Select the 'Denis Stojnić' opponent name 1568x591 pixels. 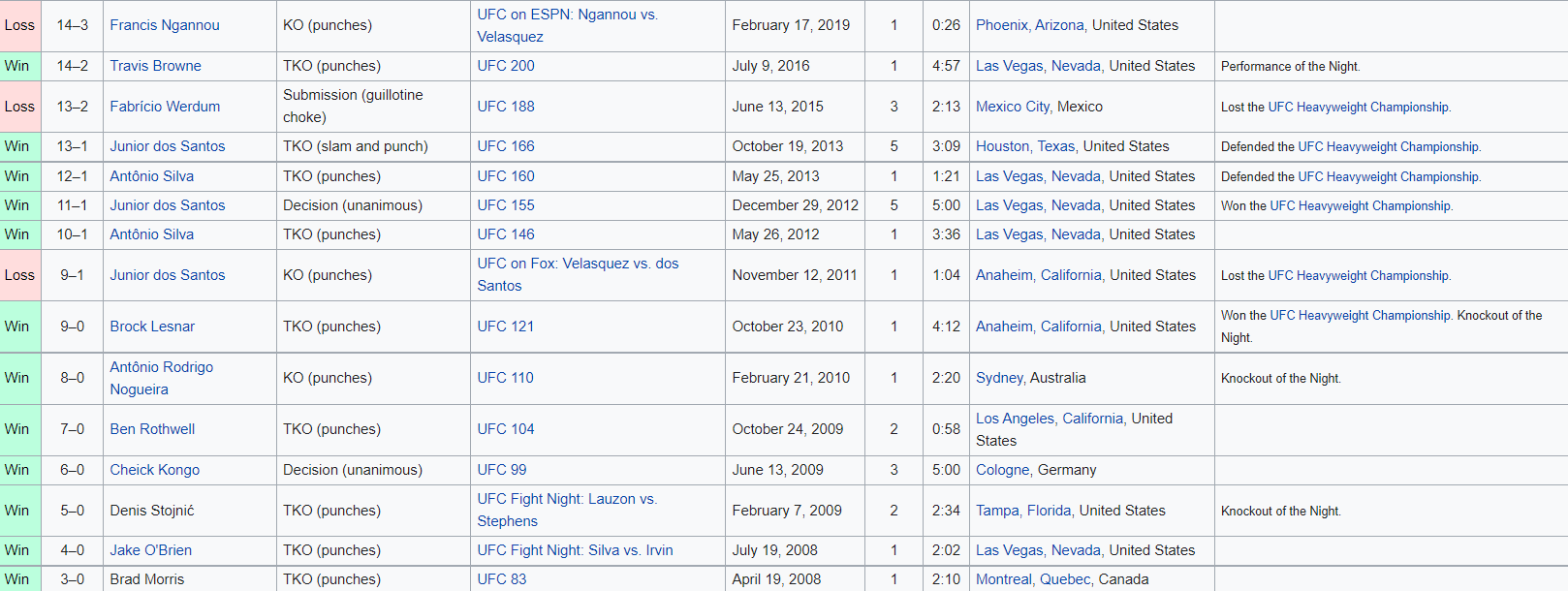pyautogui.click(x=152, y=511)
